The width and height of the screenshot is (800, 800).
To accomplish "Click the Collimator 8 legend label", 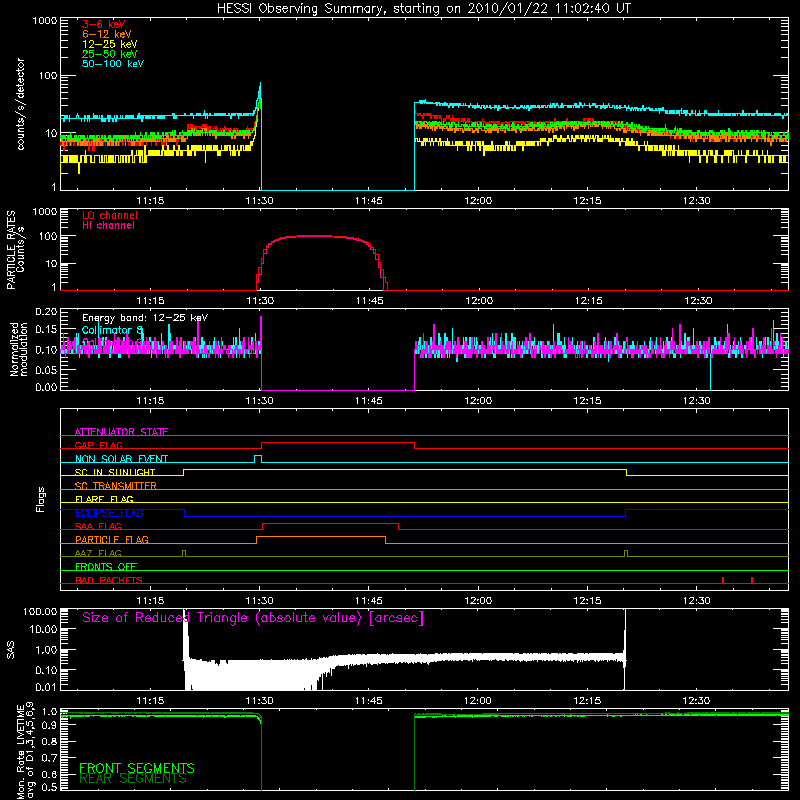I will click(112, 330).
